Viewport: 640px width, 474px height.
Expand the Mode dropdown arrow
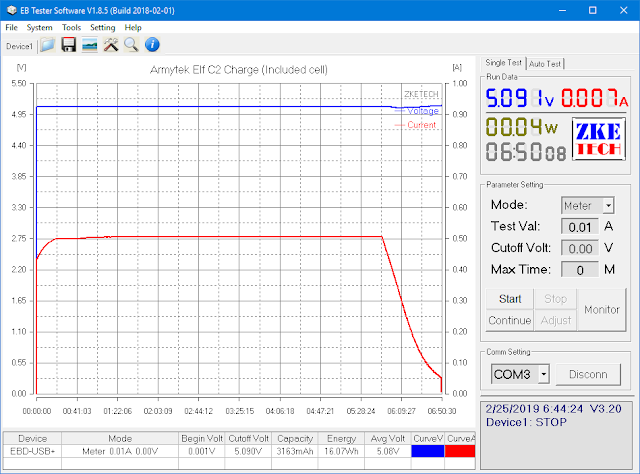[608, 205]
